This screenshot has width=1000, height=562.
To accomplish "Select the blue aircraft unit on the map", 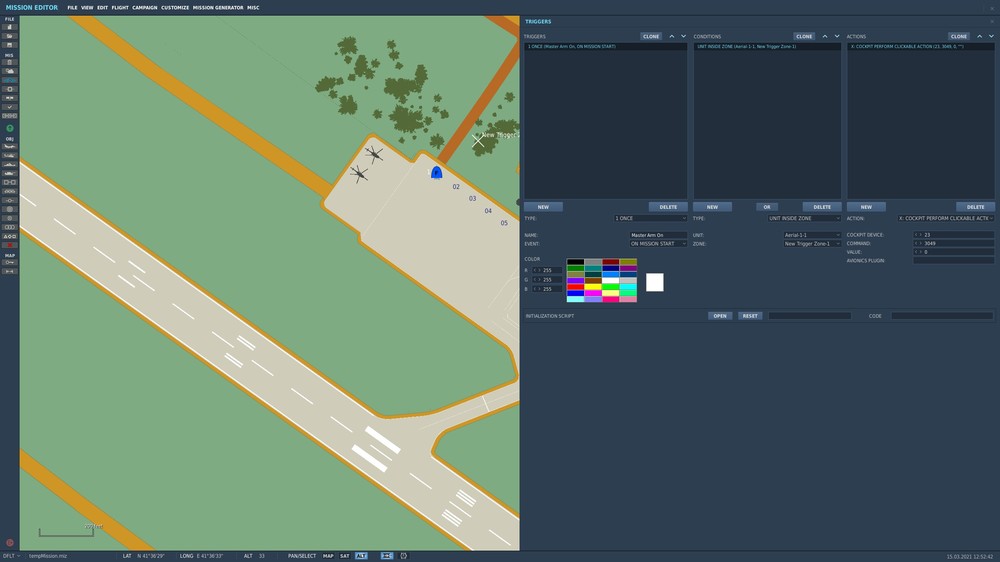I will pos(436,173).
